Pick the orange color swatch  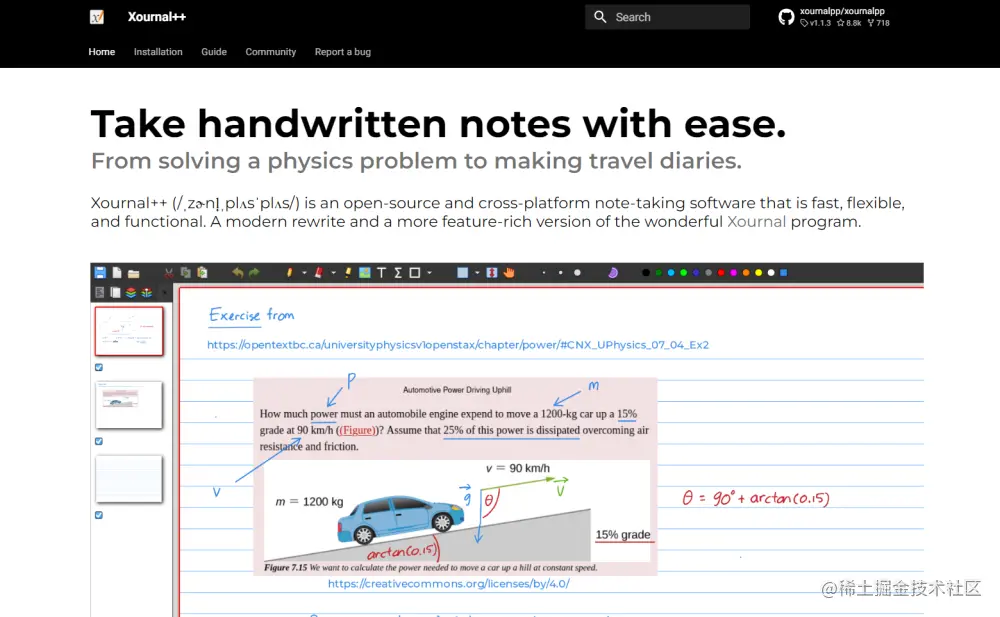coord(746,272)
